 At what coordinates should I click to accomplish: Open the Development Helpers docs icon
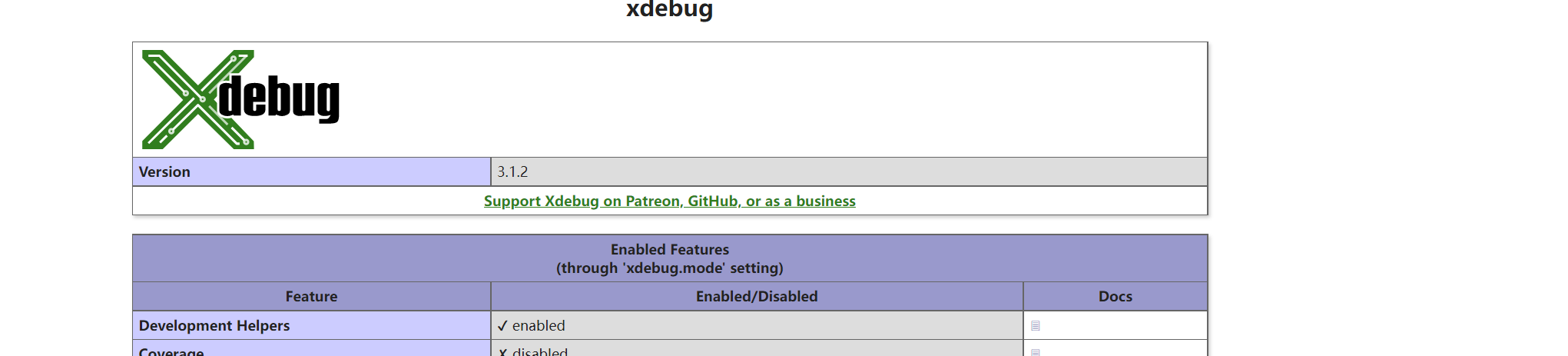click(x=1035, y=326)
